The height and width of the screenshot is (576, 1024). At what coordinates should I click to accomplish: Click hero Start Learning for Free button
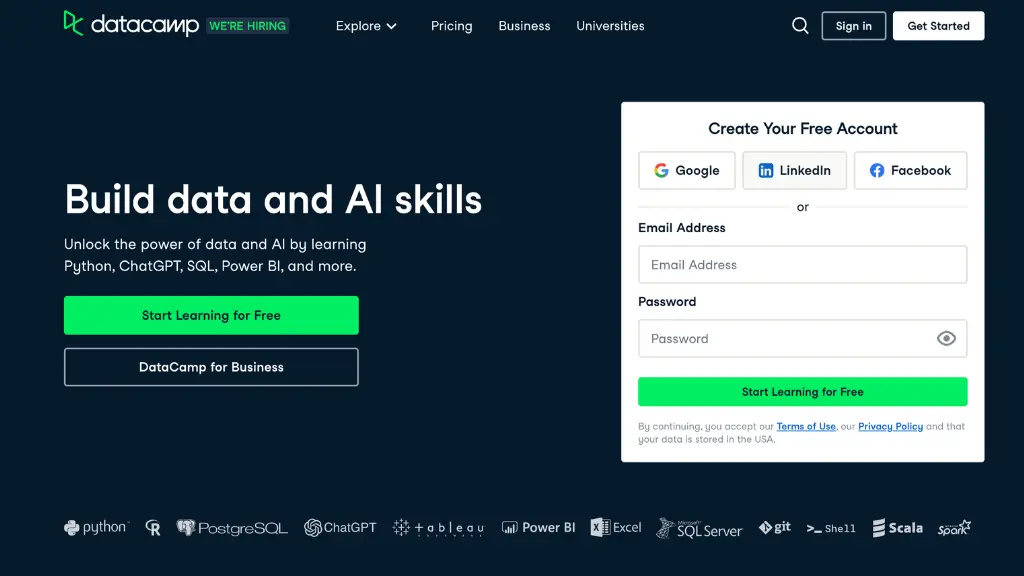pos(211,315)
